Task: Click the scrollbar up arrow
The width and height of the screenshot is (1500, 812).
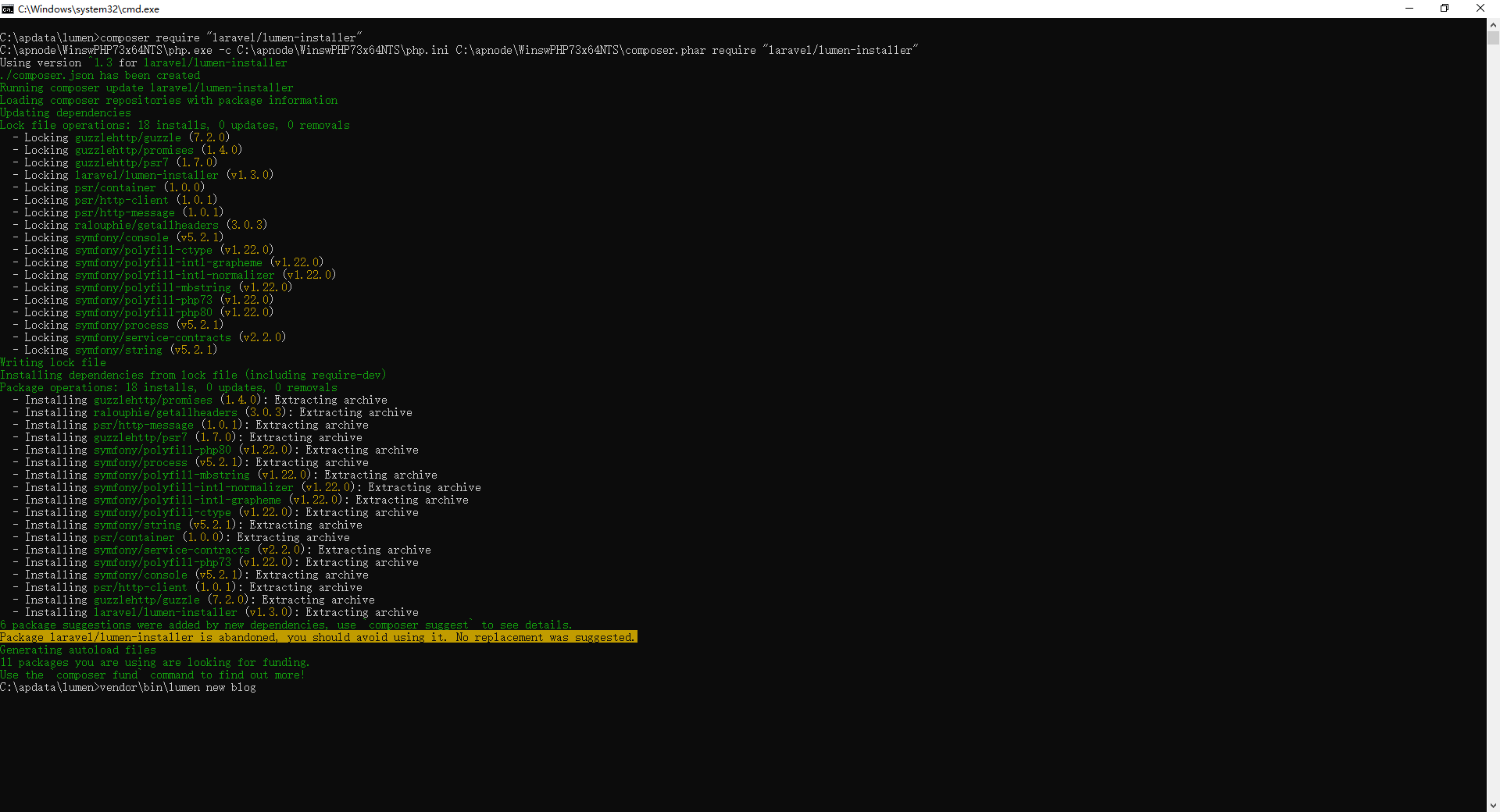Action: coord(1493,24)
